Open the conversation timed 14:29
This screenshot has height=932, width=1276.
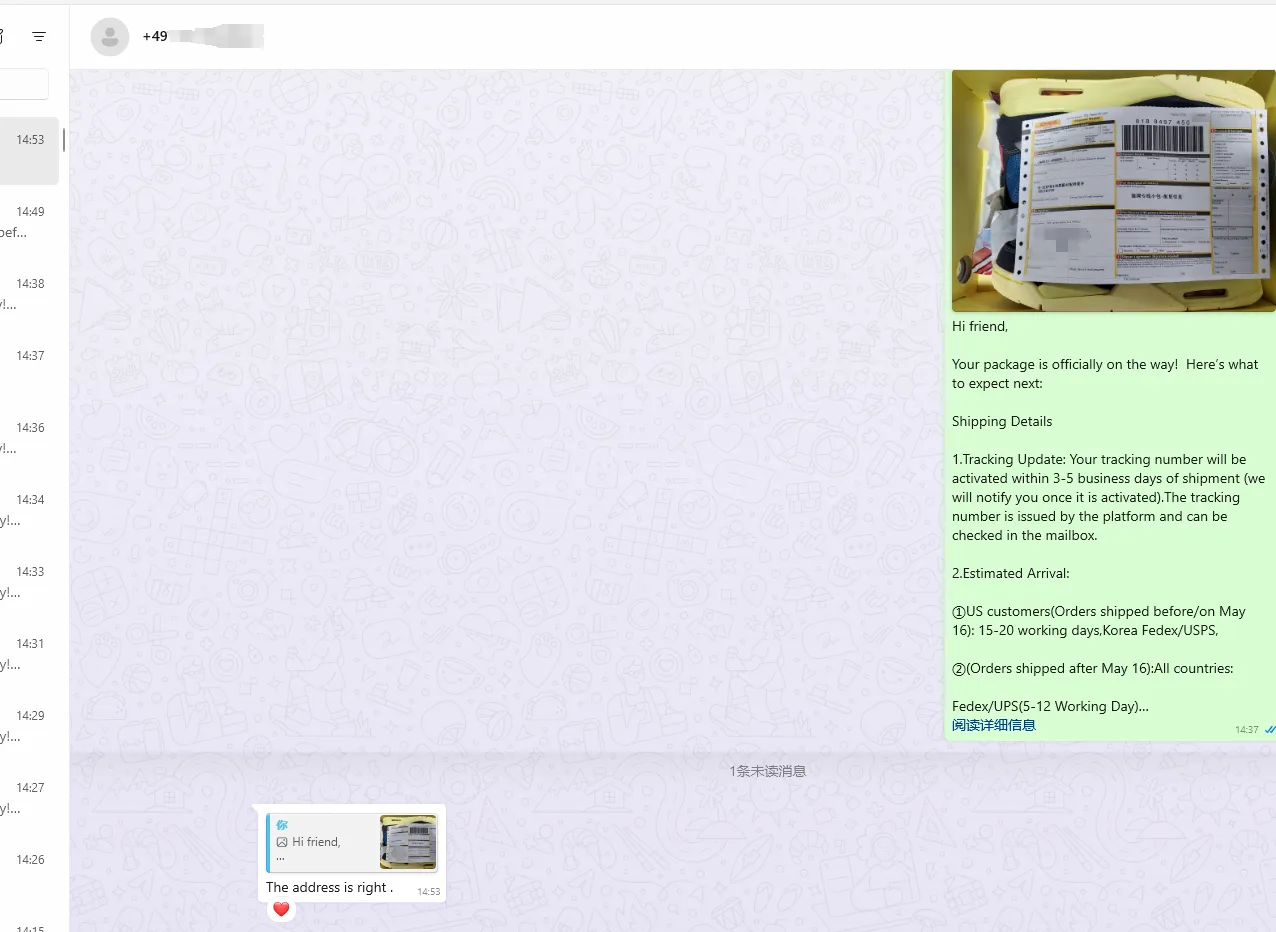click(x=29, y=726)
